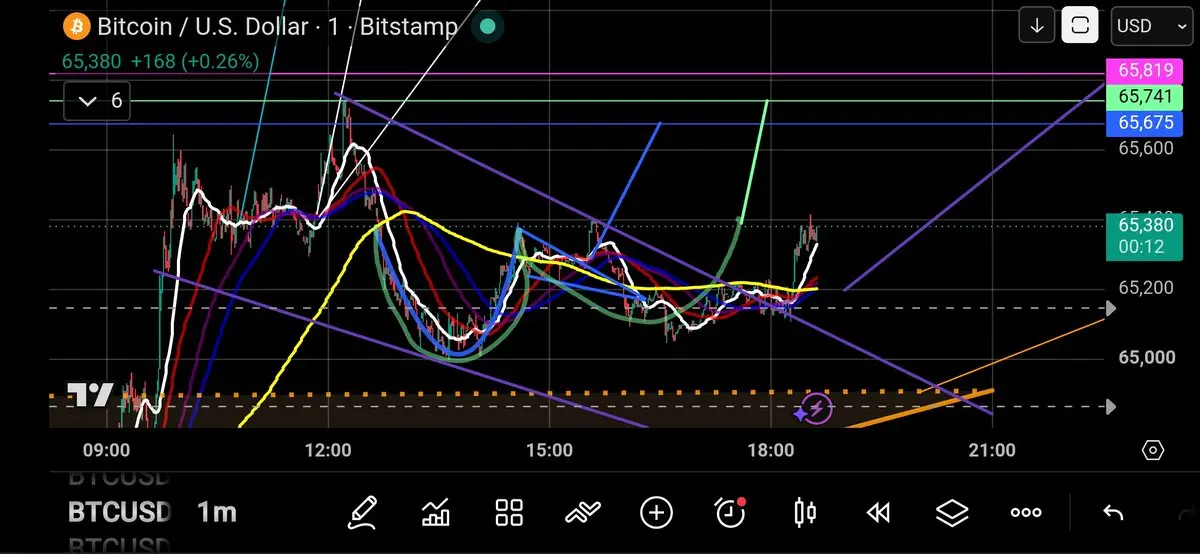The height and width of the screenshot is (554, 1200).
Task: Toggle the rounded-square fullscreen button
Action: tap(1080, 26)
